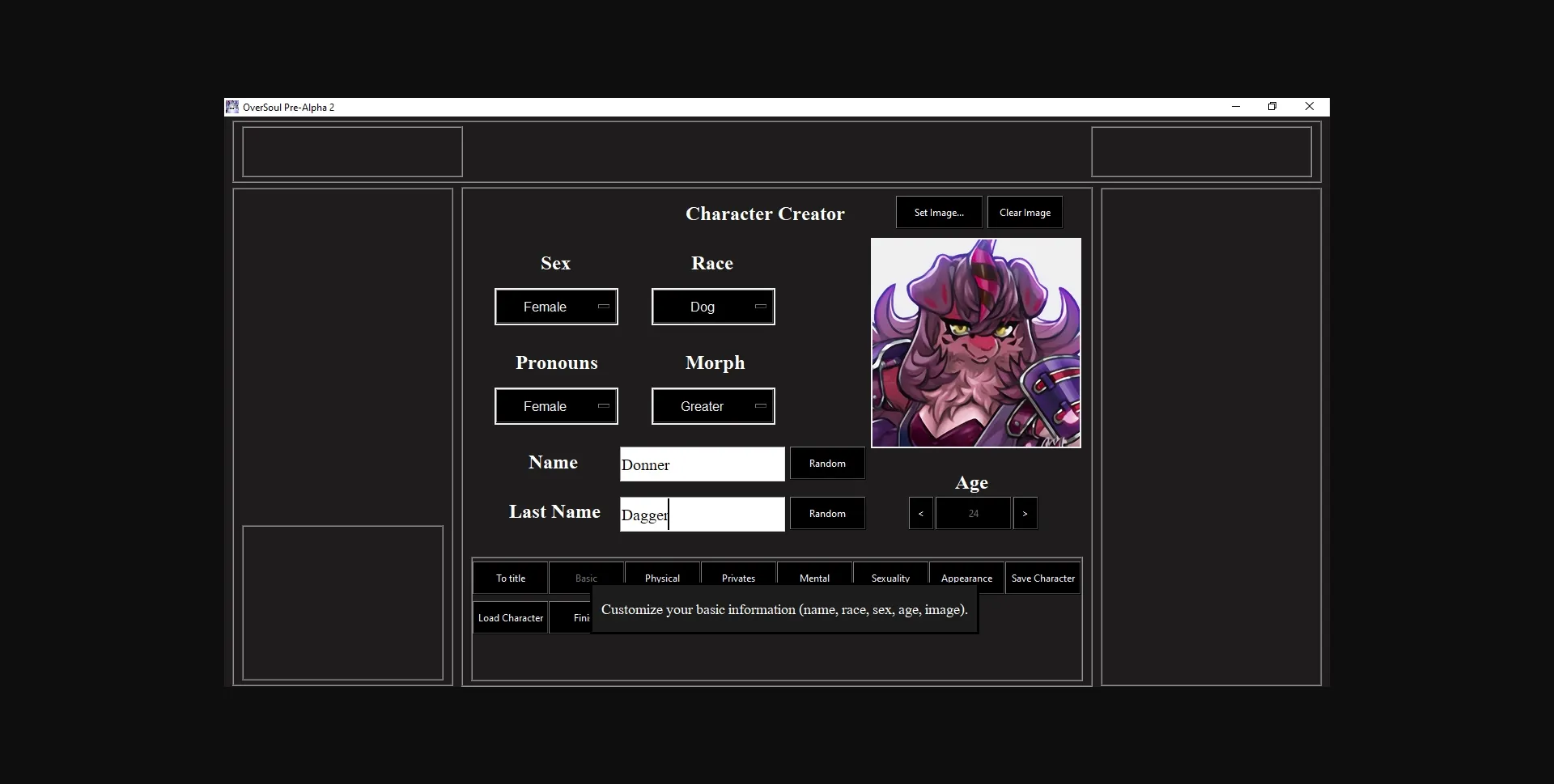
Task: Switch to the Physical tab
Action: click(x=661, y=578)
